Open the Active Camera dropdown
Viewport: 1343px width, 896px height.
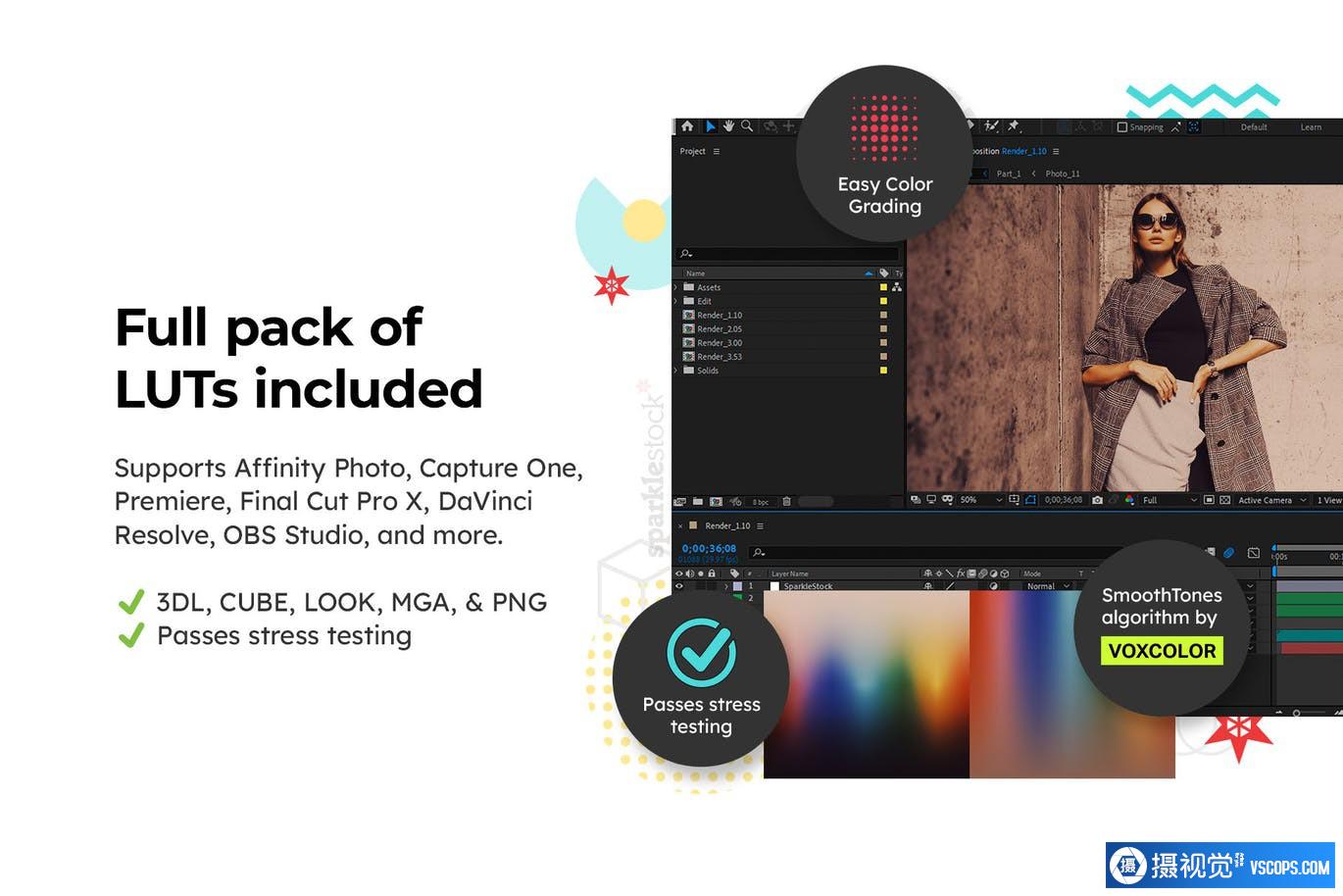tap(1271, 500)
